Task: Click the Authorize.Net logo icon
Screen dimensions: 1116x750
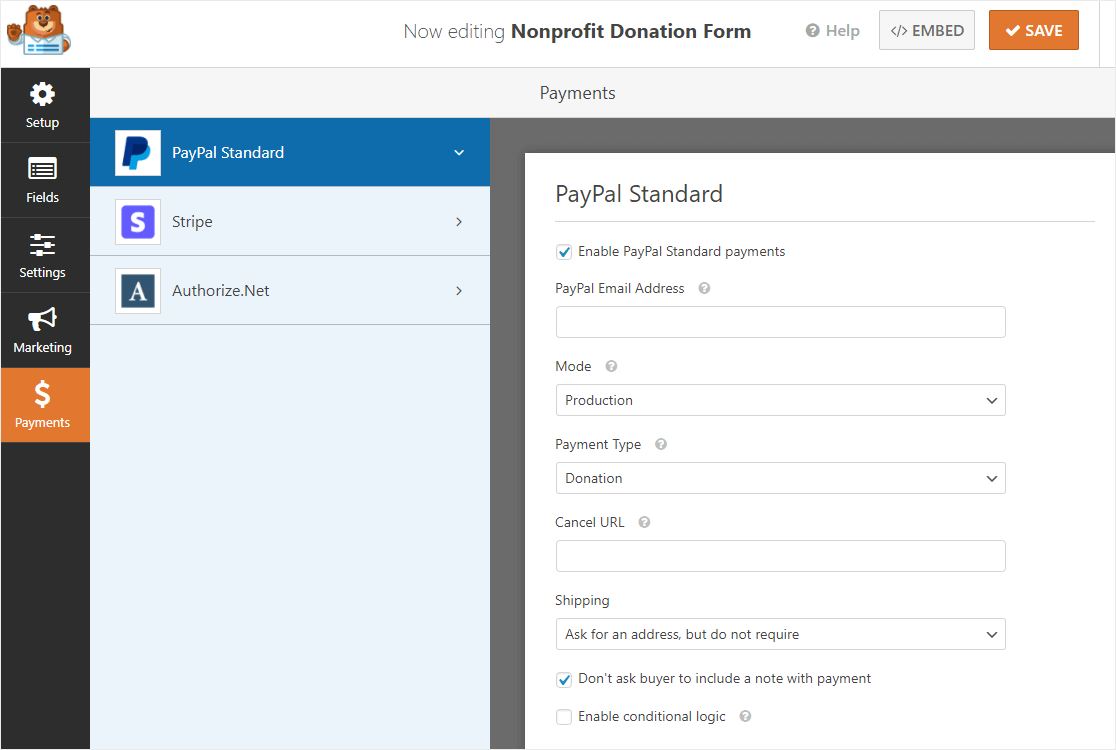Action: [x=137, y=291]
